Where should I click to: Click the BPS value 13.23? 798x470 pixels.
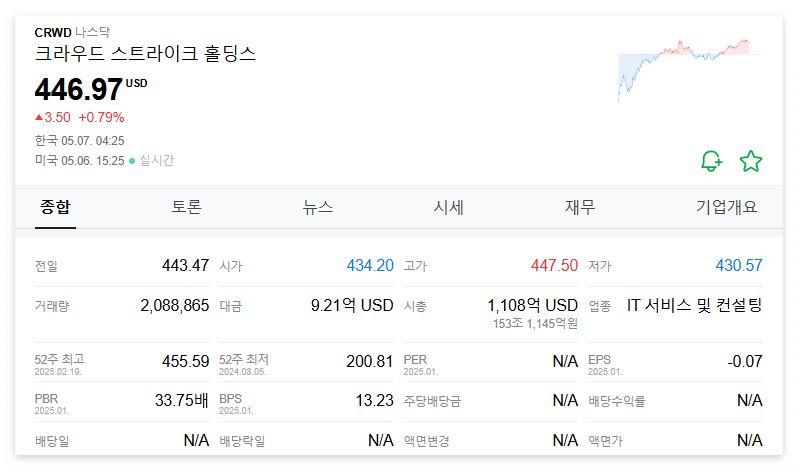375,401
